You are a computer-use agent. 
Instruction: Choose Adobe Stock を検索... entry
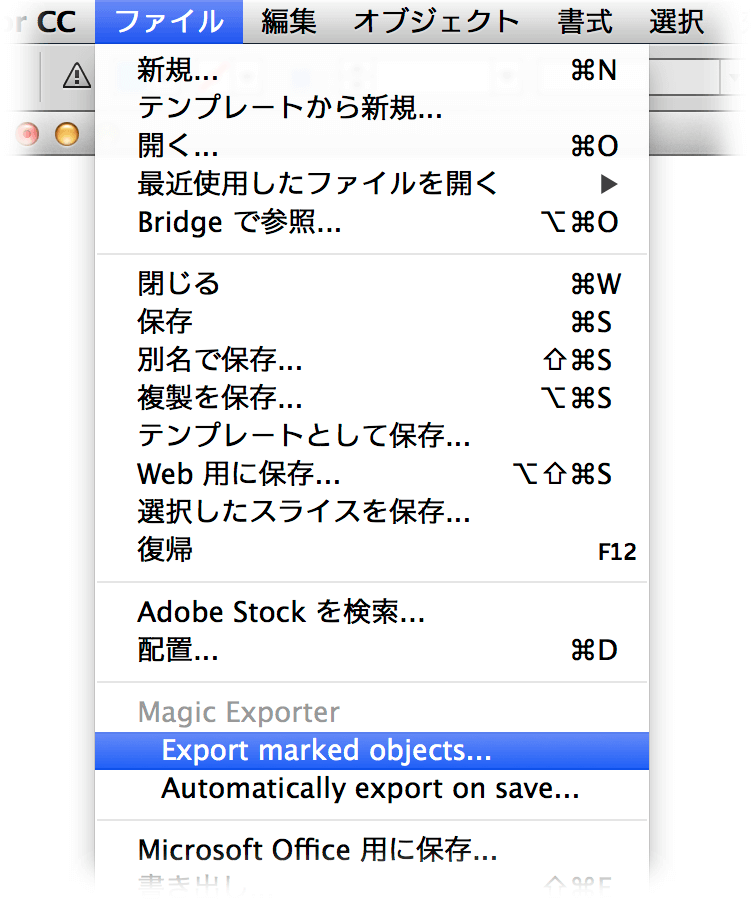[281, 612]
